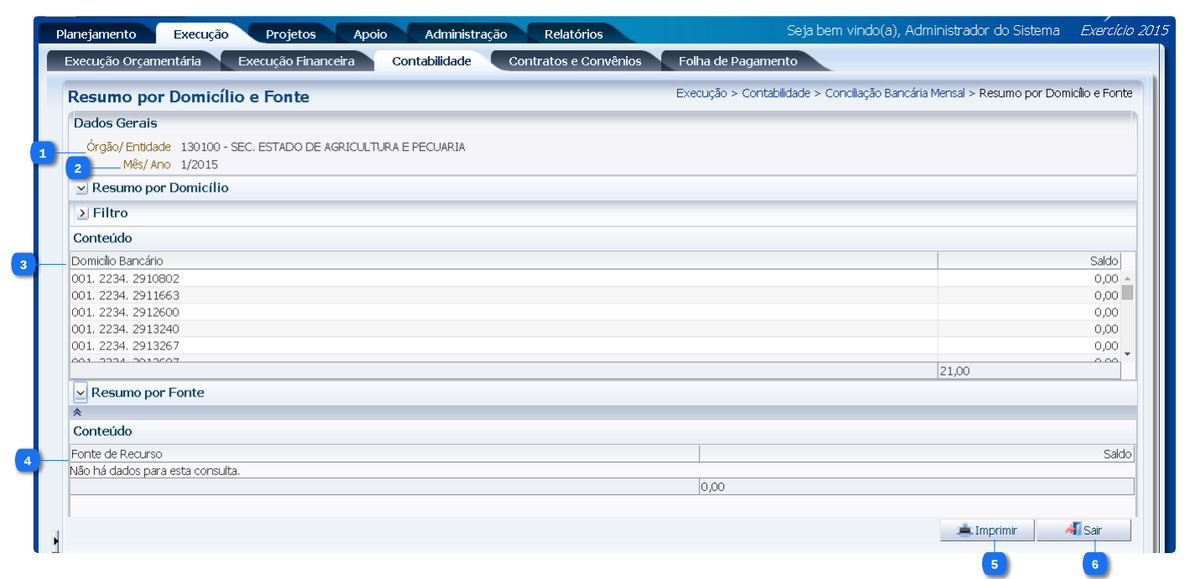Screen dimensions: 1200x579
Task: Open the Execução Financeira sub-tab
Action: pyautogui.click(x=296, y=61)
